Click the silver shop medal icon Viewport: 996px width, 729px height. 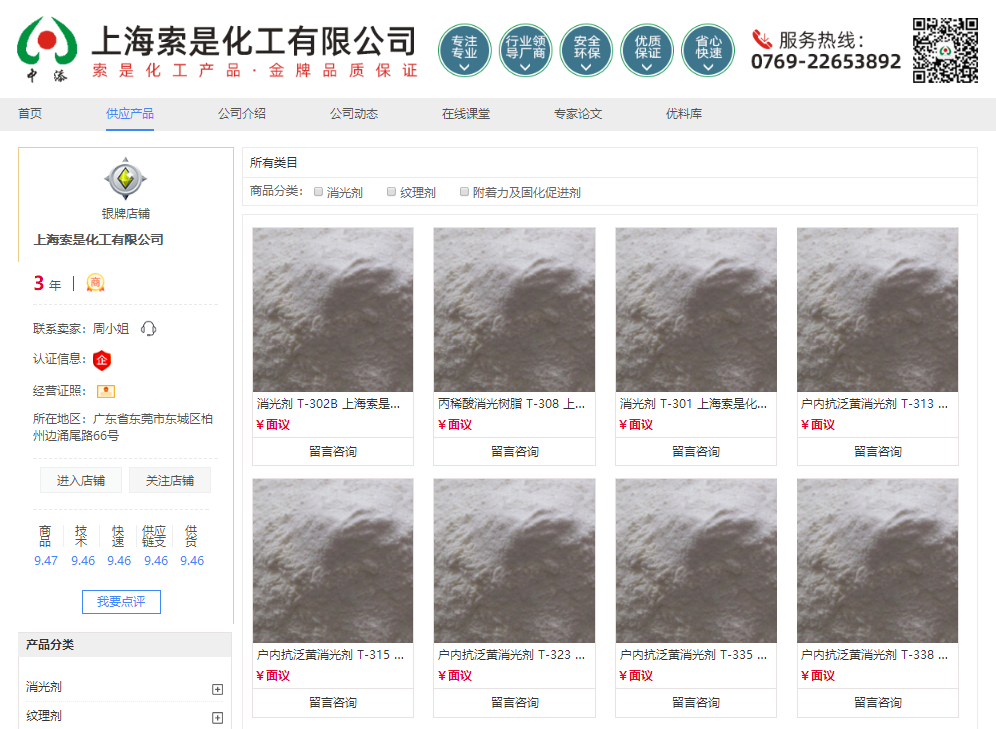coord(126,178)
